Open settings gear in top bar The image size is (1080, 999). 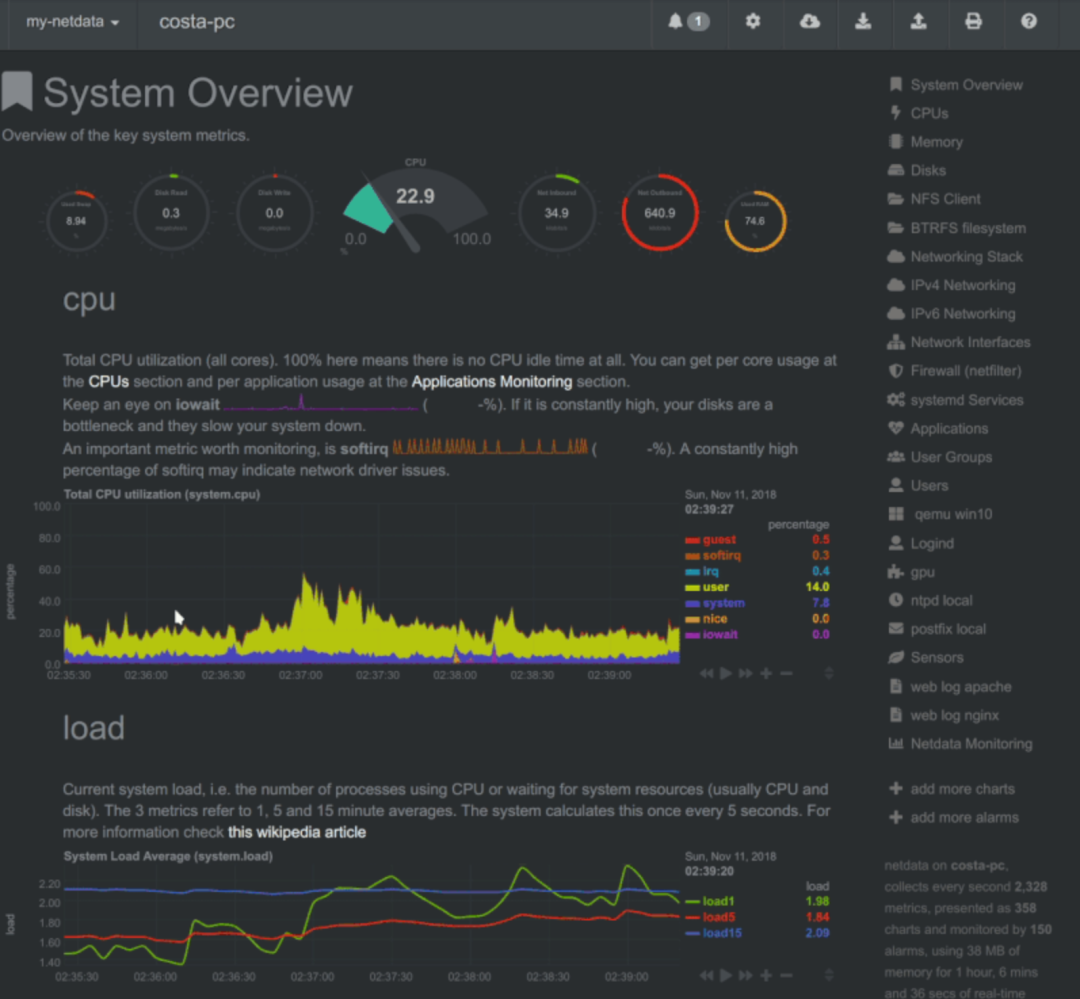(753, 21)
